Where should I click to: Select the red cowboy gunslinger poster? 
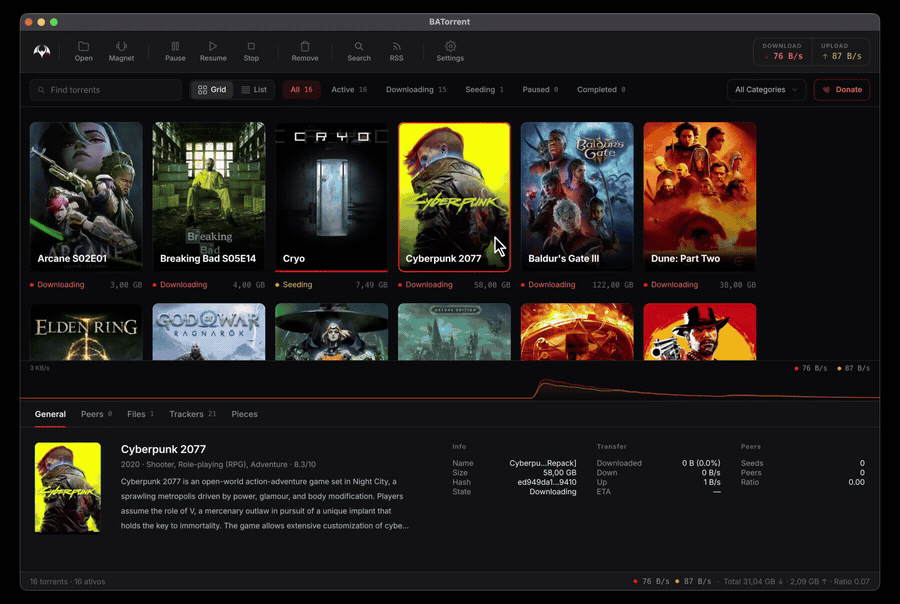click(x=700, y=332)
